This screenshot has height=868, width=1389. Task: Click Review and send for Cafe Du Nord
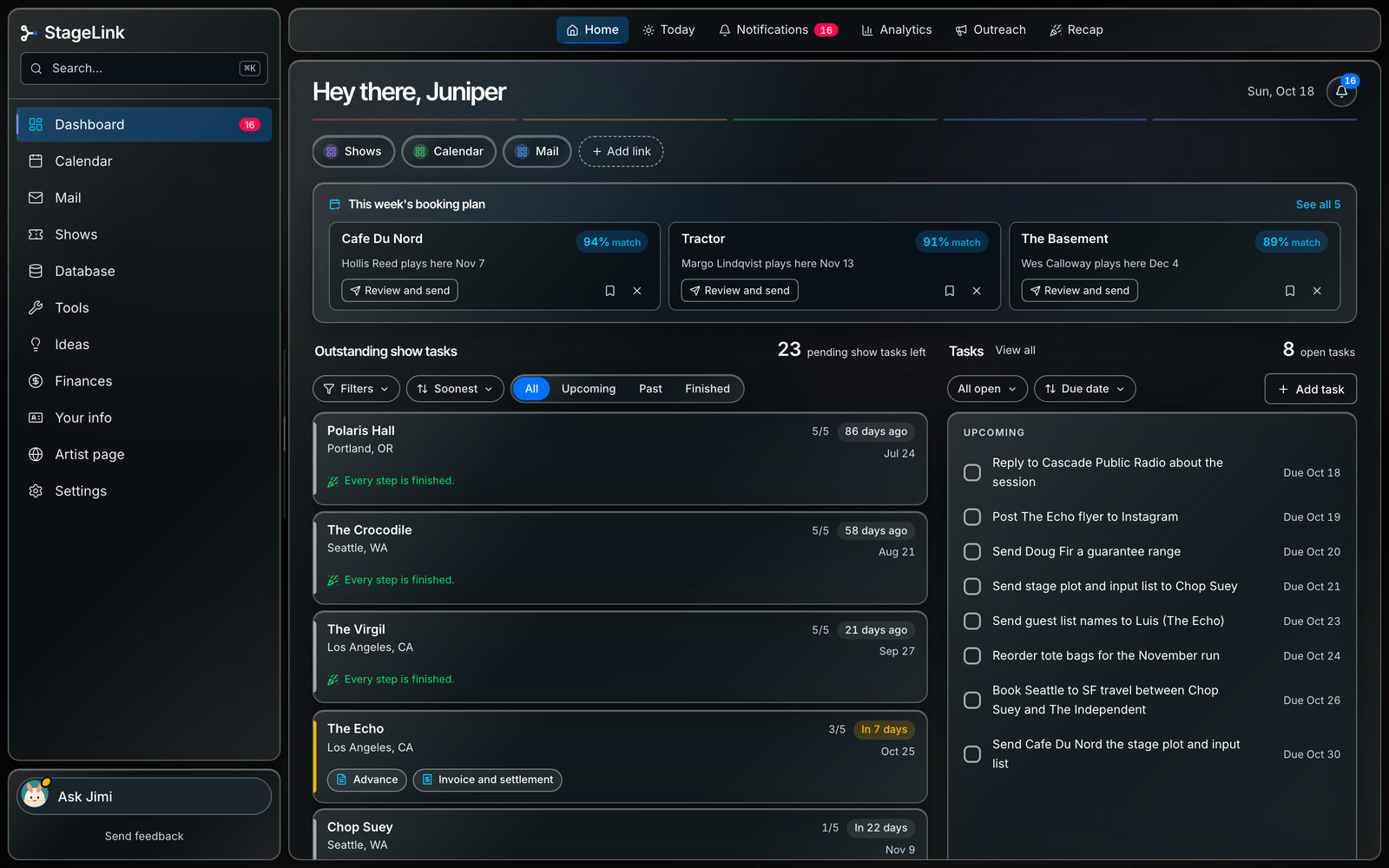pos(399,291)
